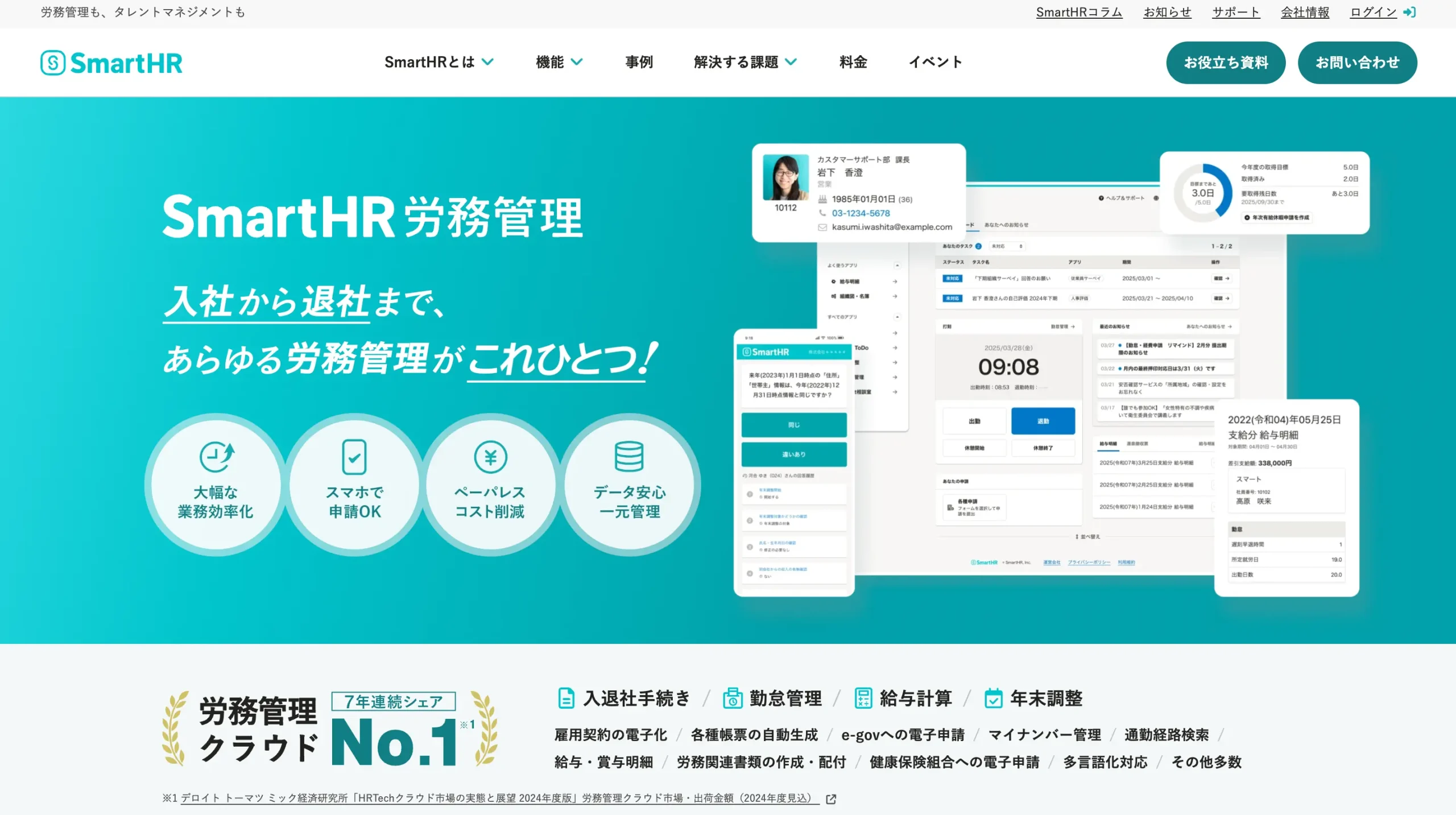Select the 給与計算 calculator icon
Viewport: 1456px width, 815px height.
coord(864,698)
